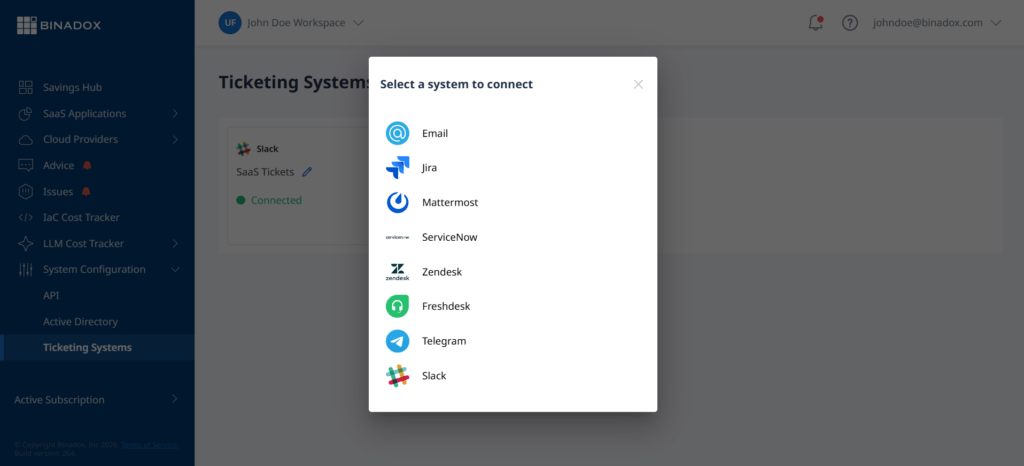The image size is (1024, 466).
Task: Click the SaaS Applications pie icon
Action: (25, 114)
